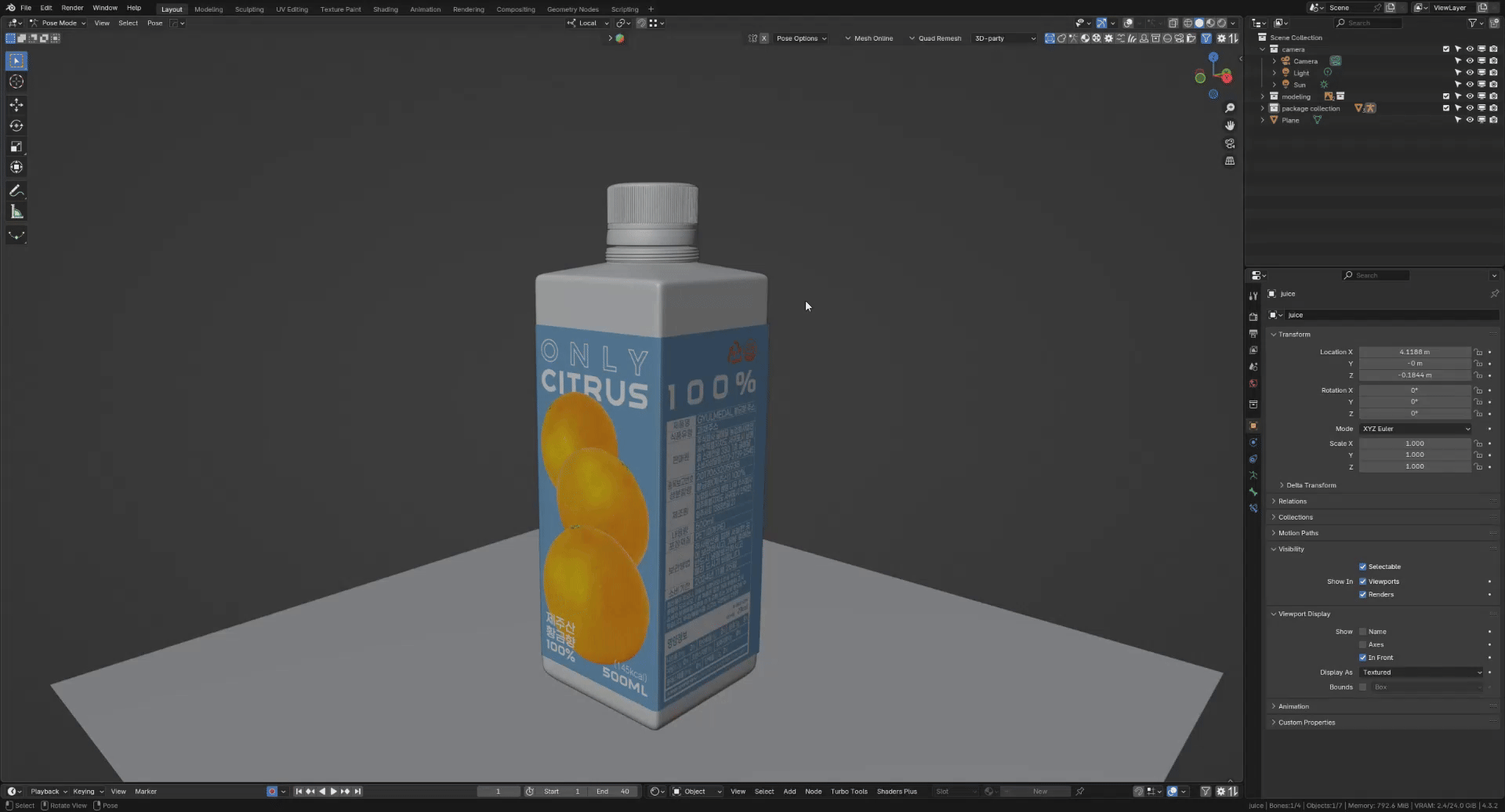Select the Select Box tool

coord(16,60)
